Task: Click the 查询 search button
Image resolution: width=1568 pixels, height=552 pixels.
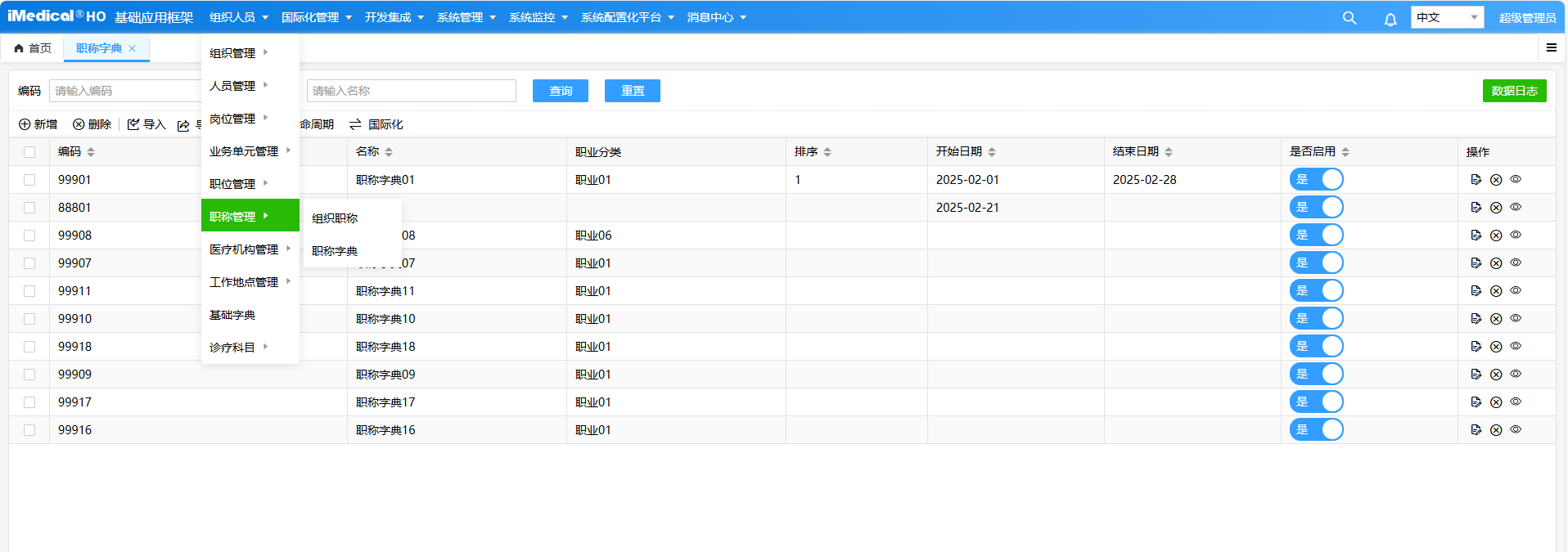Action: (560, 91)
